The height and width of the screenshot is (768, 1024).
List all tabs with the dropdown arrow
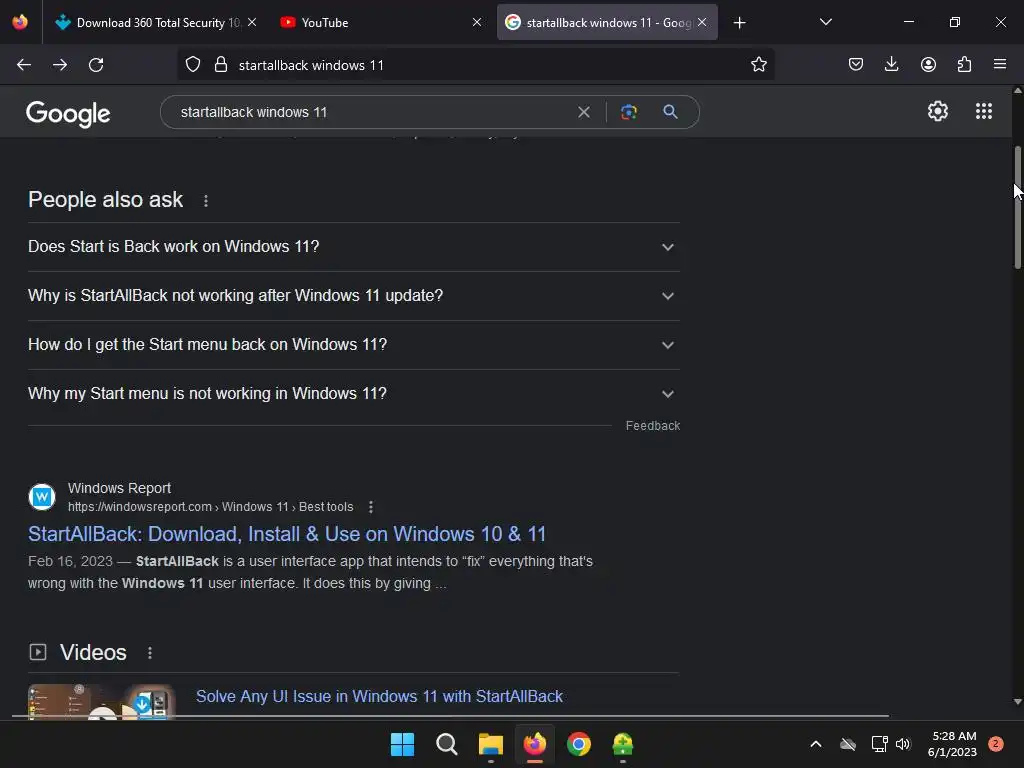(825, 22)
